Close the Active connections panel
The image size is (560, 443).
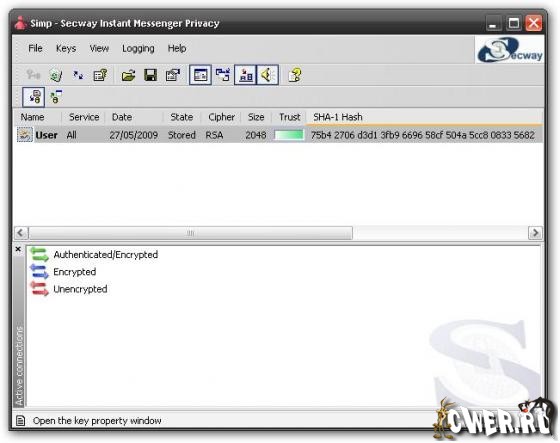[x=18, y=249]
